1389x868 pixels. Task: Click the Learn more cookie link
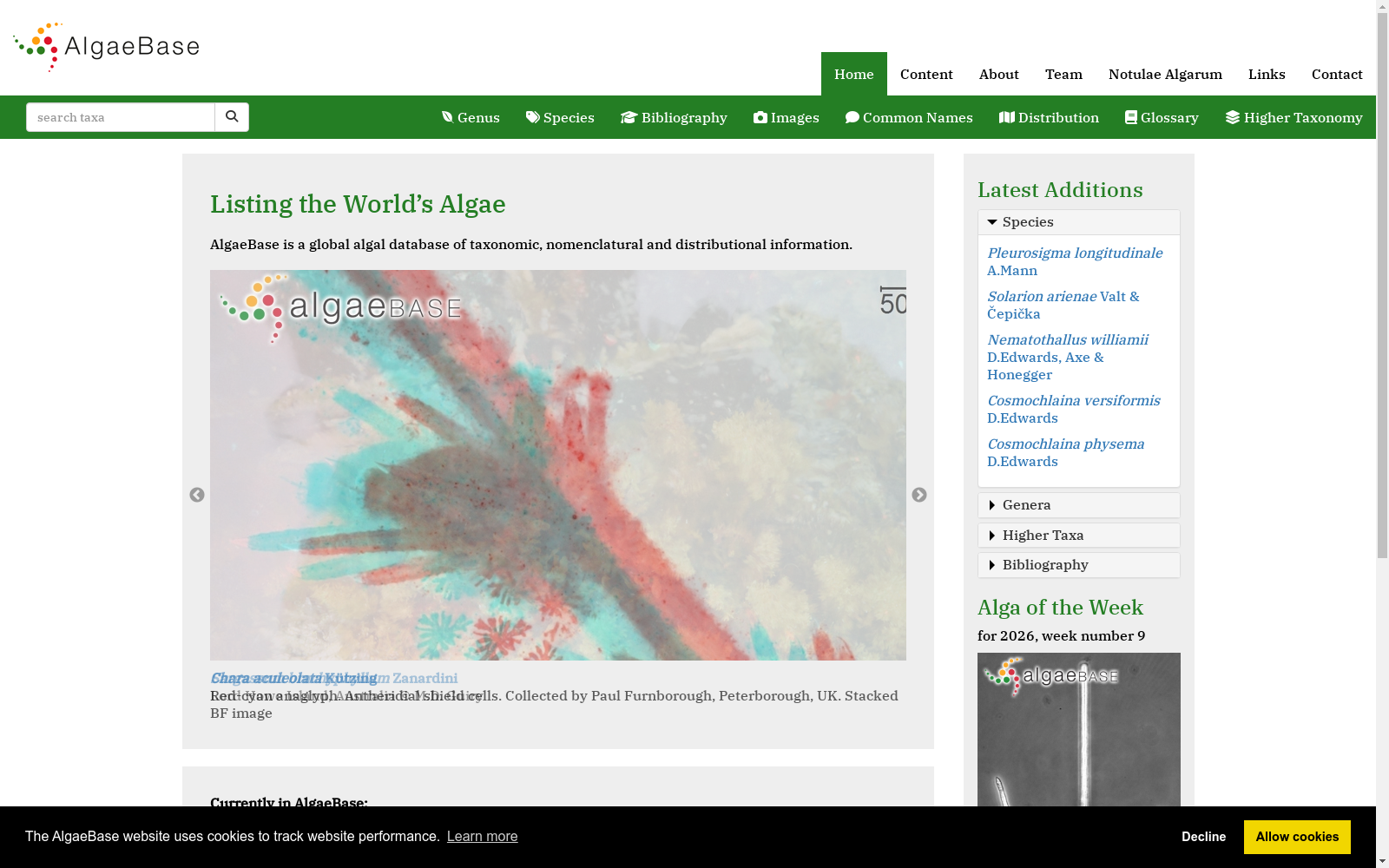tap(482, 836)
